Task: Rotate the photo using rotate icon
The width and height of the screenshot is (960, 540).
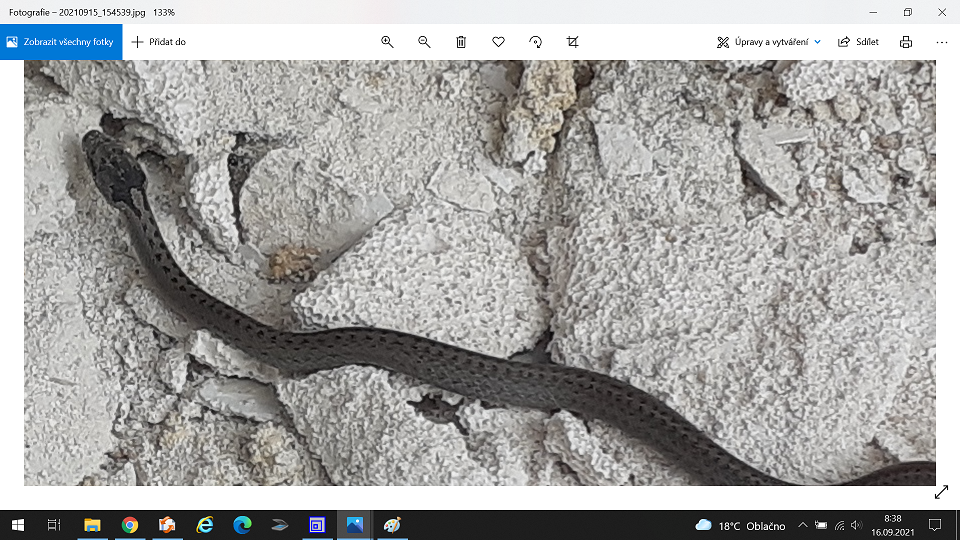Action: point(535,42)
